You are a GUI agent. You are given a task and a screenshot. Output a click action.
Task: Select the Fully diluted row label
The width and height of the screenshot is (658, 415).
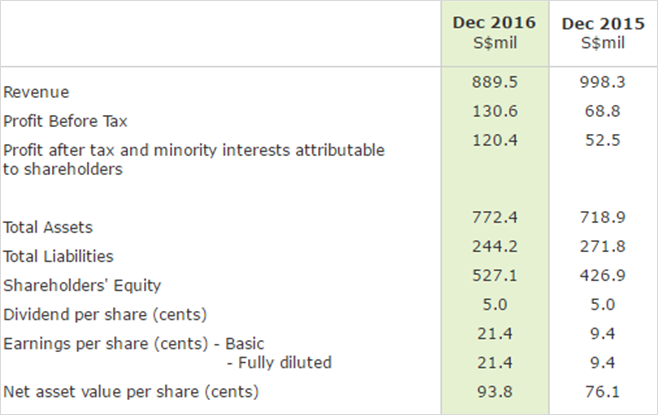click(279, 362)
